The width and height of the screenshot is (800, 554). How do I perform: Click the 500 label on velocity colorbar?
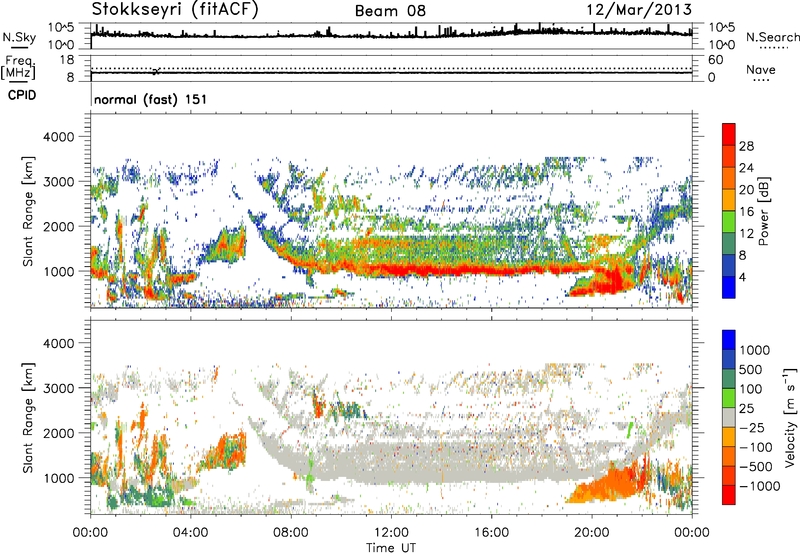pyautogui.click(x=751, y=369)
